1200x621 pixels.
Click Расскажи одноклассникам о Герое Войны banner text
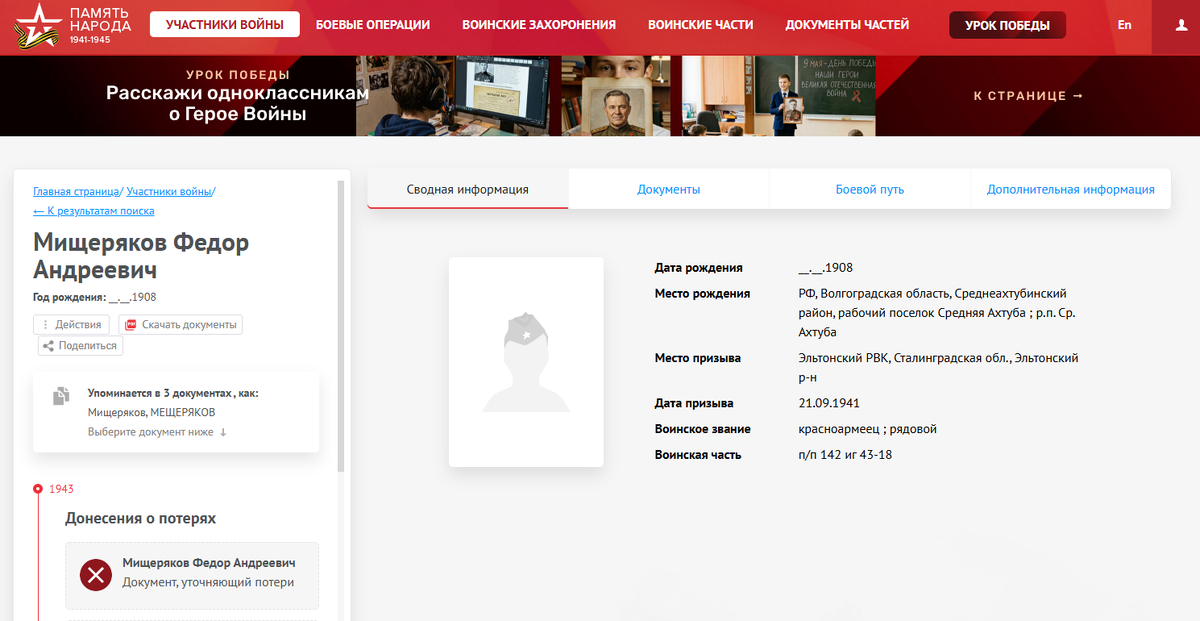pos(238,104)
